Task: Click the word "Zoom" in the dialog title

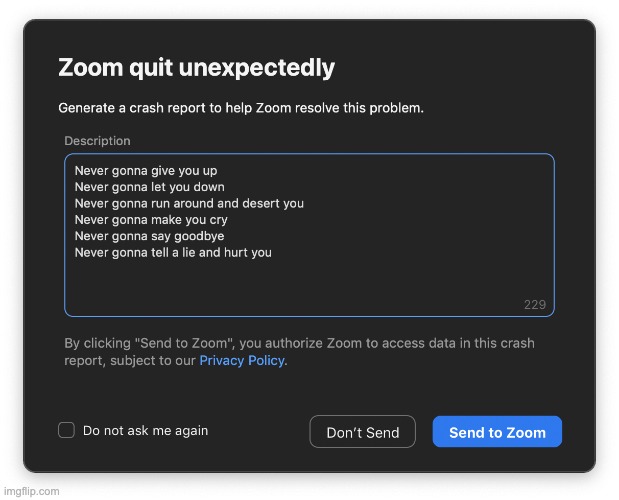Action: (87, 68)
